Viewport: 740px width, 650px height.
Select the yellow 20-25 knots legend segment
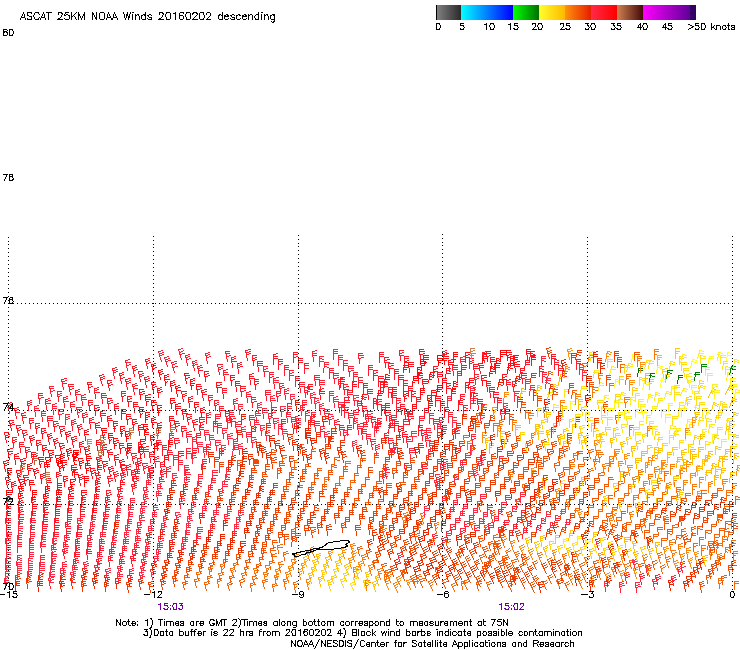coord(552,12)
